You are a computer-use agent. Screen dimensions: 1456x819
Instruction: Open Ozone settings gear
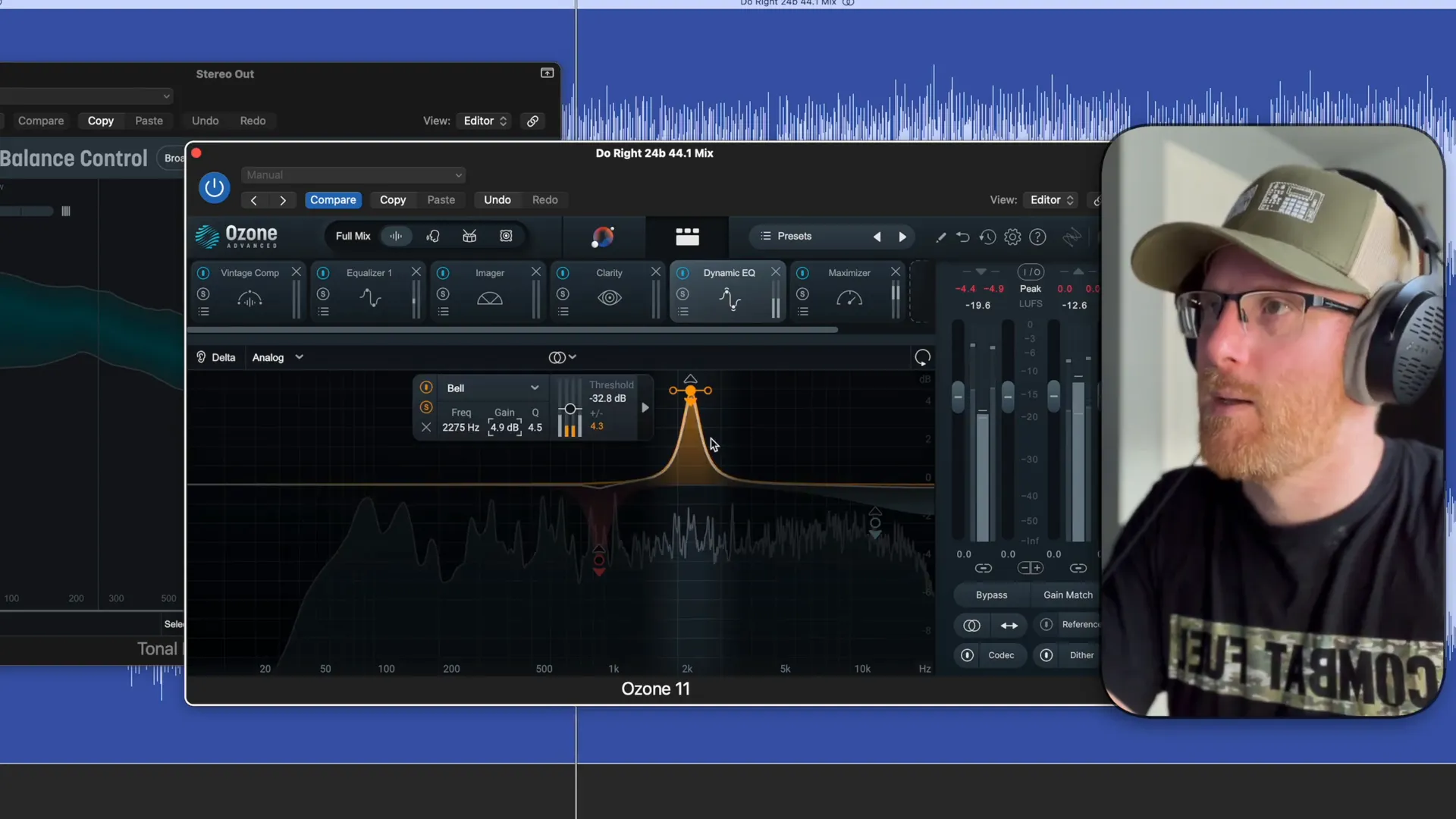[x=1012, y=237]
